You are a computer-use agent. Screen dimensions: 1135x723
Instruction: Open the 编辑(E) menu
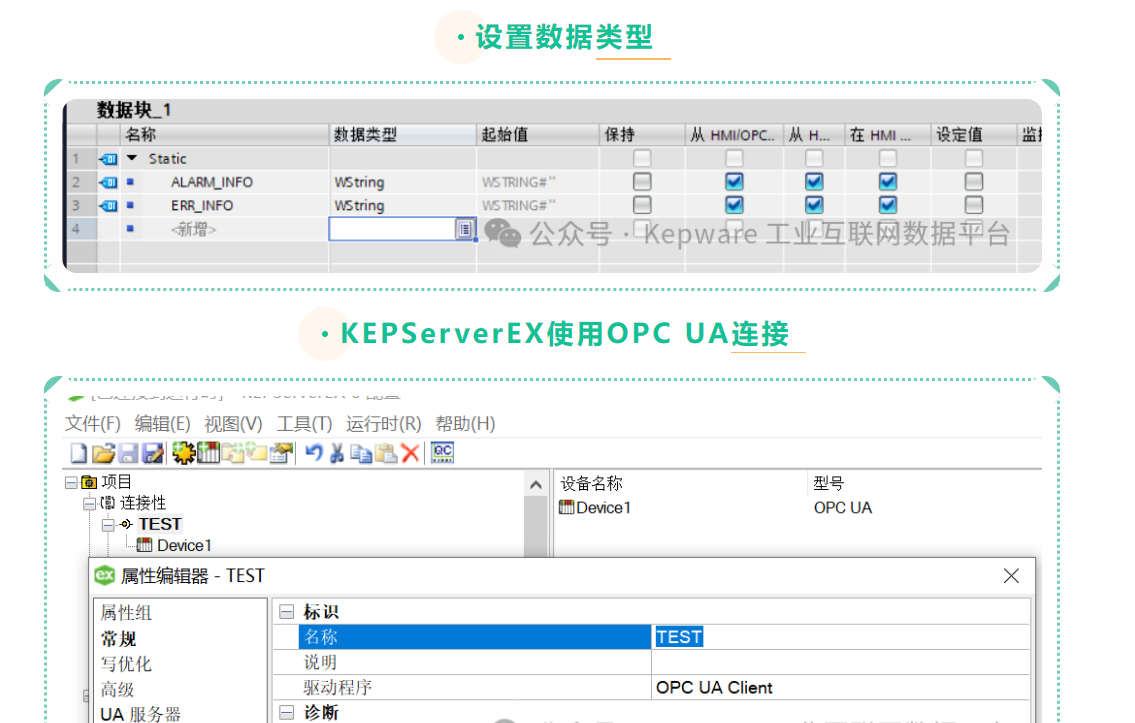[162, 424]
